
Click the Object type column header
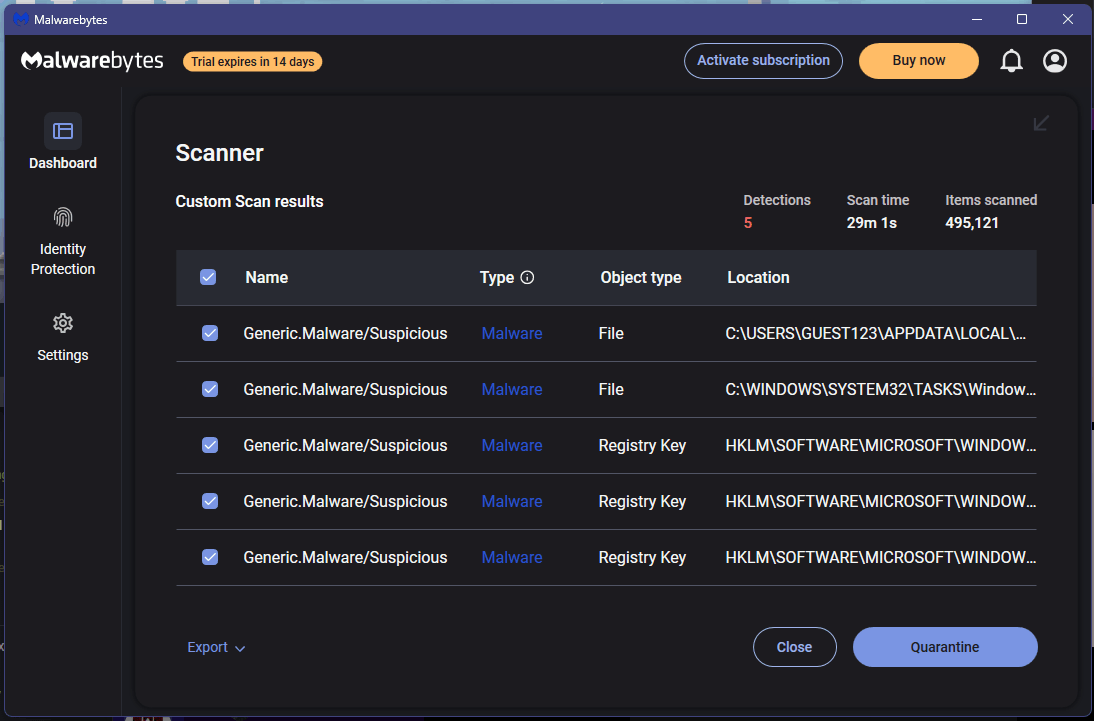[640, 278]
